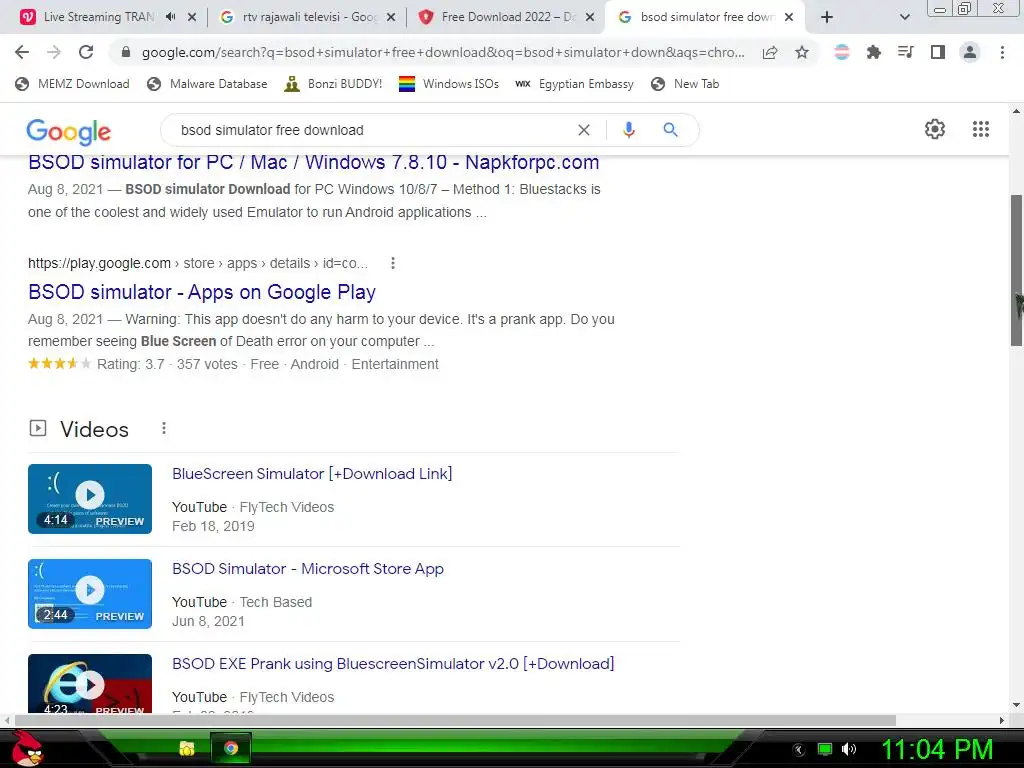
Task: Open the tab search dropdown arrow
Action: (904, 18)
